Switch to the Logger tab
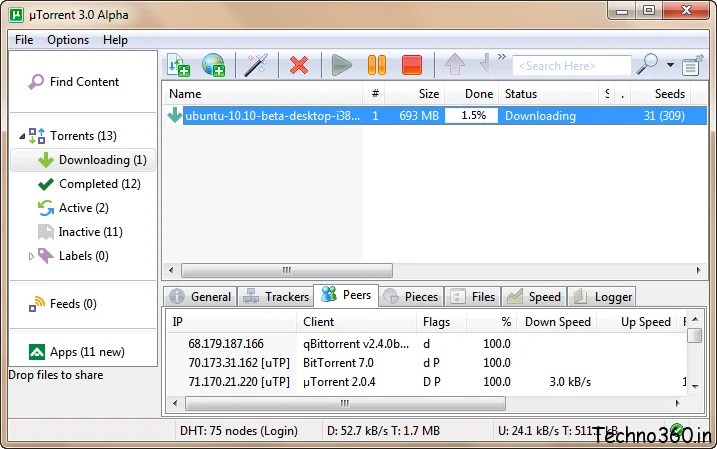 (602, 297)
